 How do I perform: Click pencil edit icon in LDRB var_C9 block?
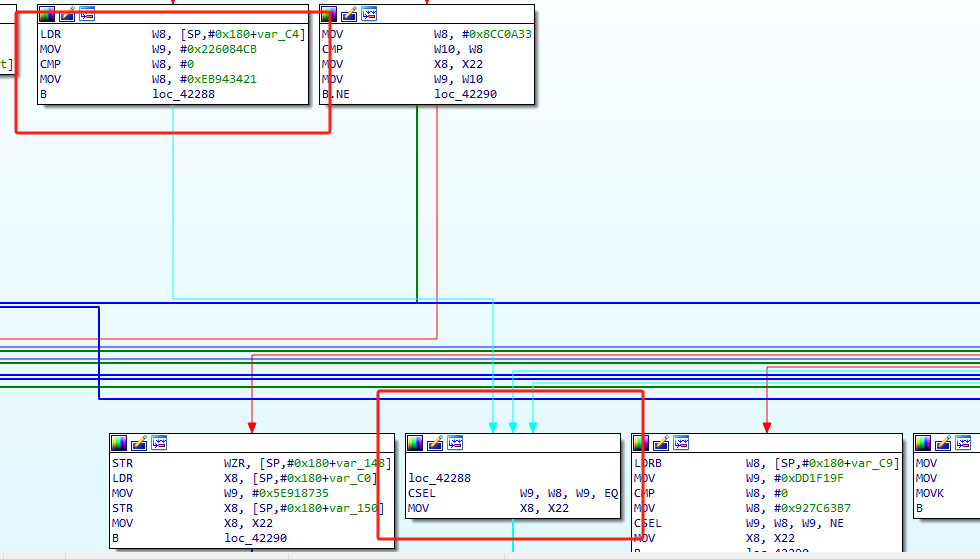click(x=661, y=443)
